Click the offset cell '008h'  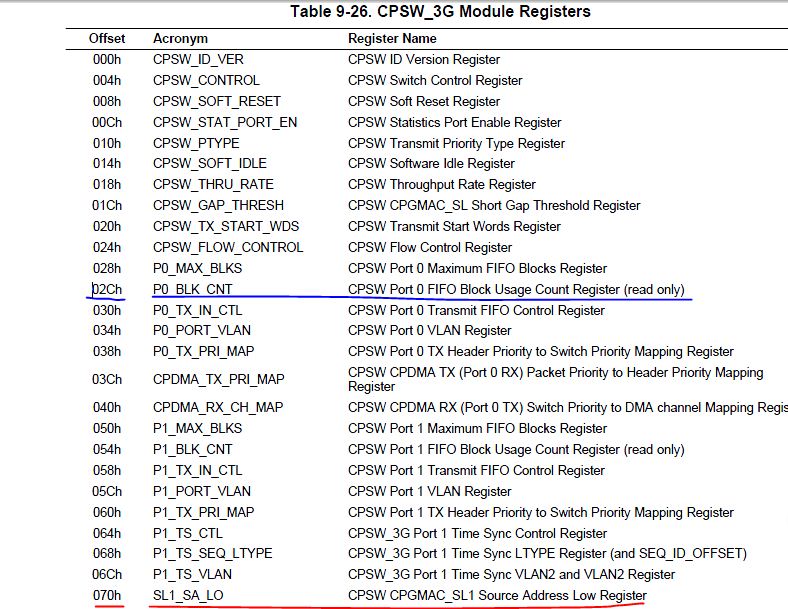pos(107,102)
